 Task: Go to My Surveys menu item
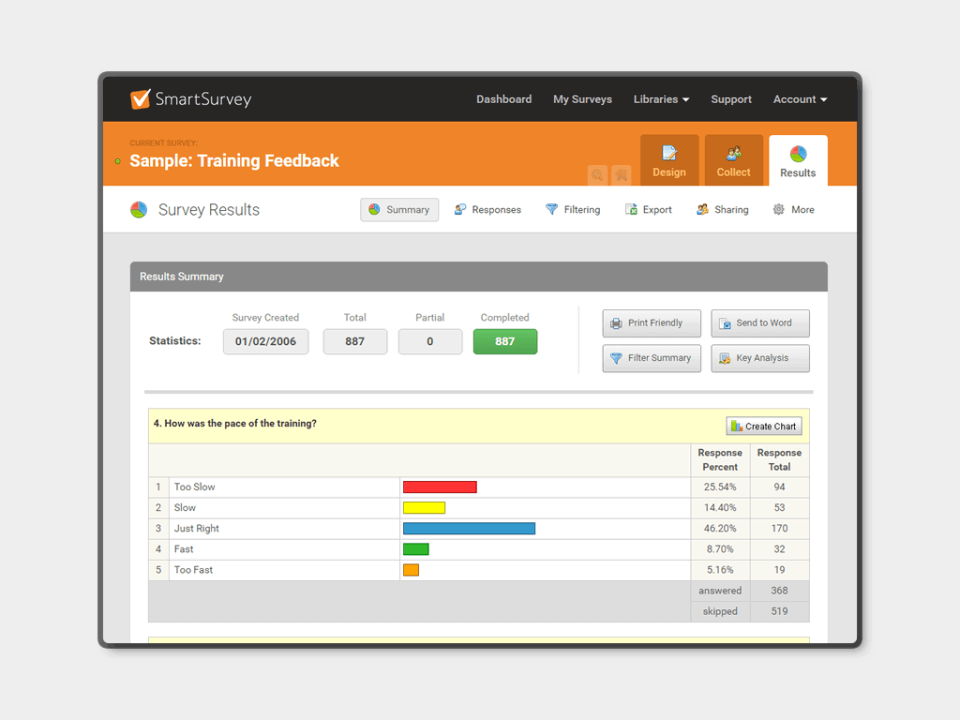(582, 99)
